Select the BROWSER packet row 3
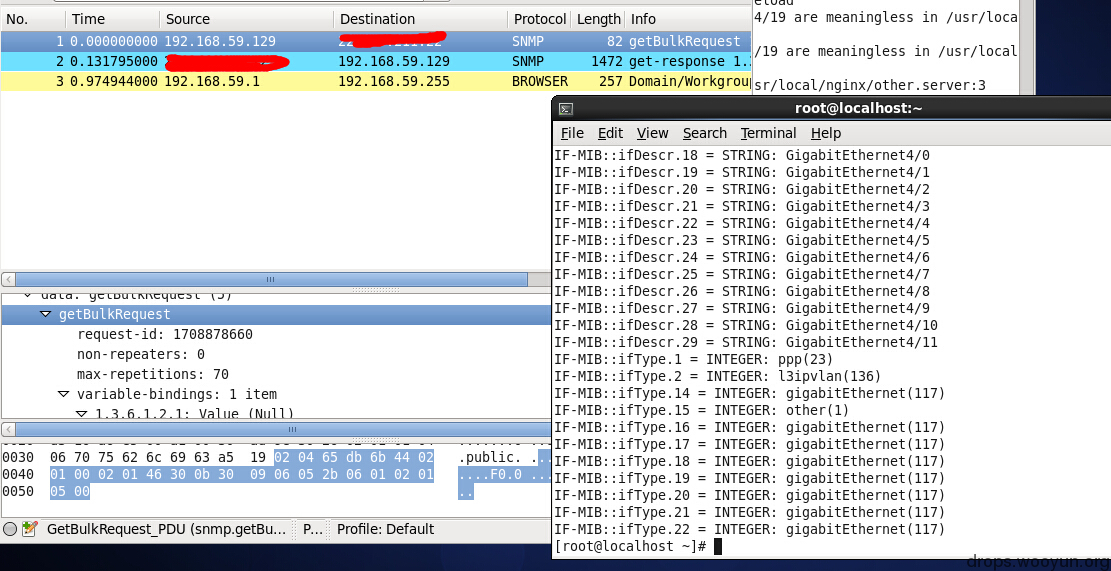 click(x=376, y=81)
